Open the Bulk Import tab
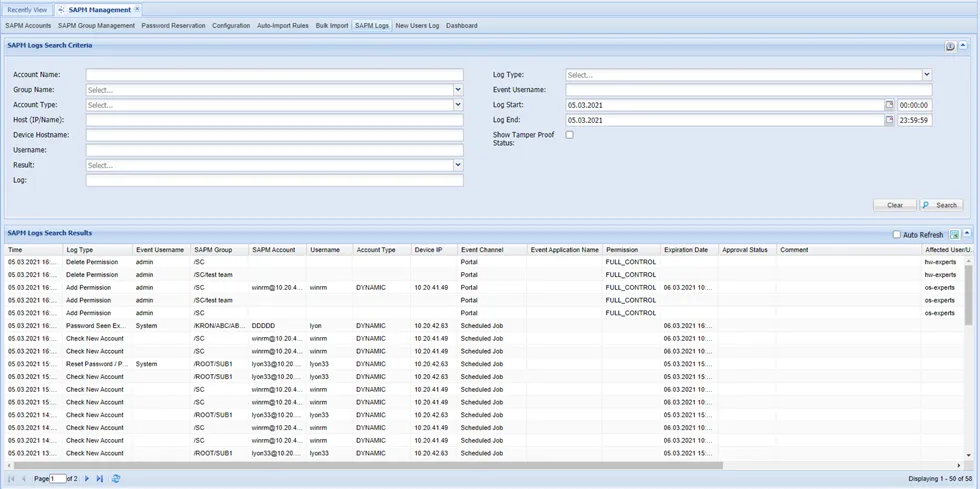The width and height of the screenshot is (980, 489). [332, 26]
